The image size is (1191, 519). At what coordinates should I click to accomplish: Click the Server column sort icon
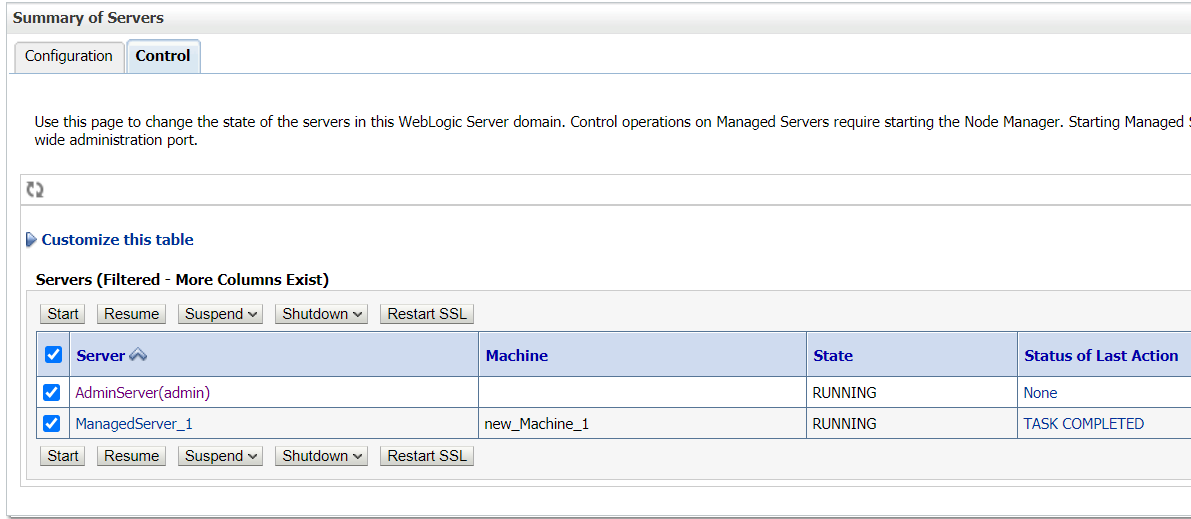pos(138,355)
